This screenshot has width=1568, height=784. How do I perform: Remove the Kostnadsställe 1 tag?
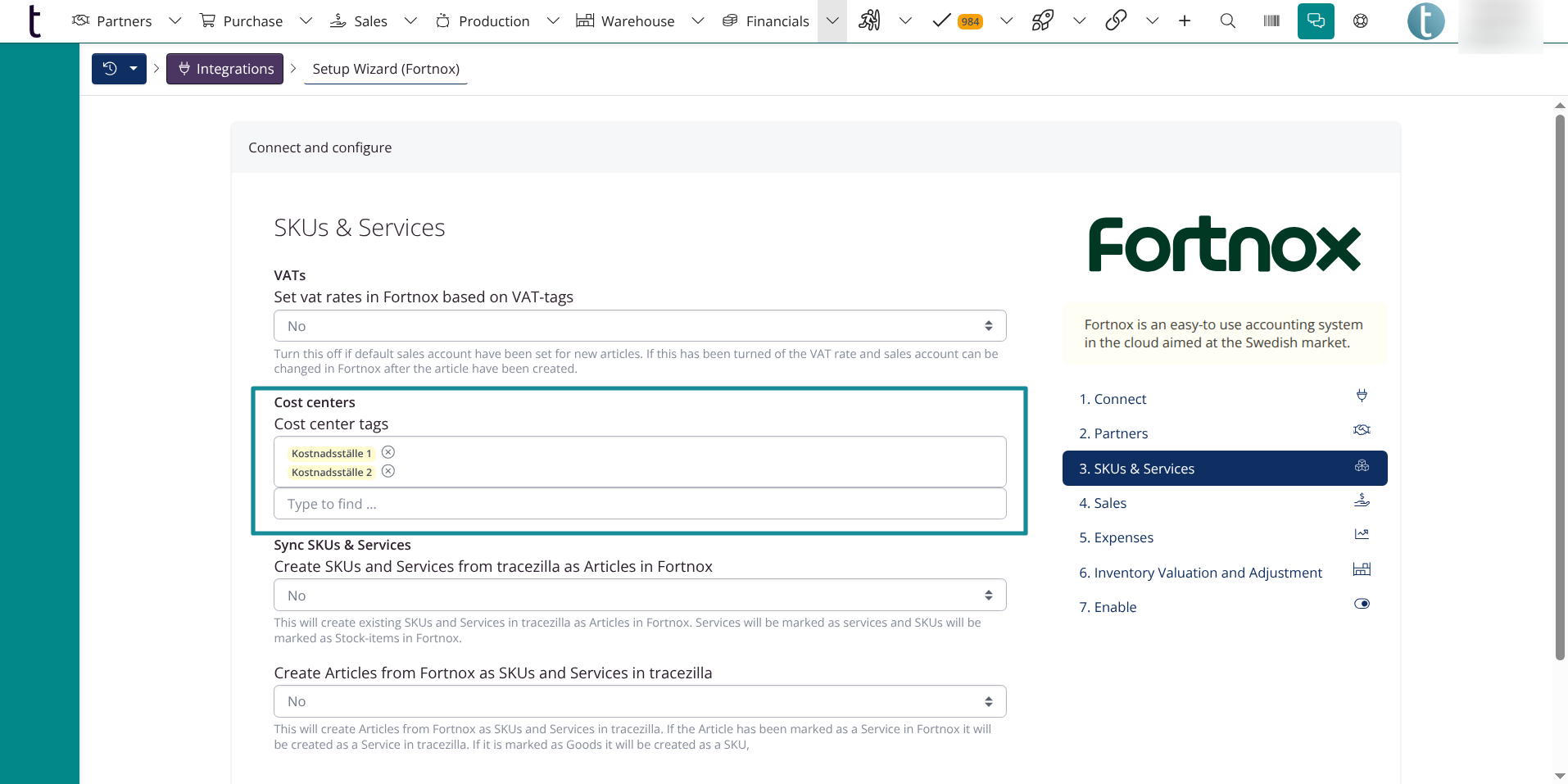pyautogui.click(x=388, y=452)
